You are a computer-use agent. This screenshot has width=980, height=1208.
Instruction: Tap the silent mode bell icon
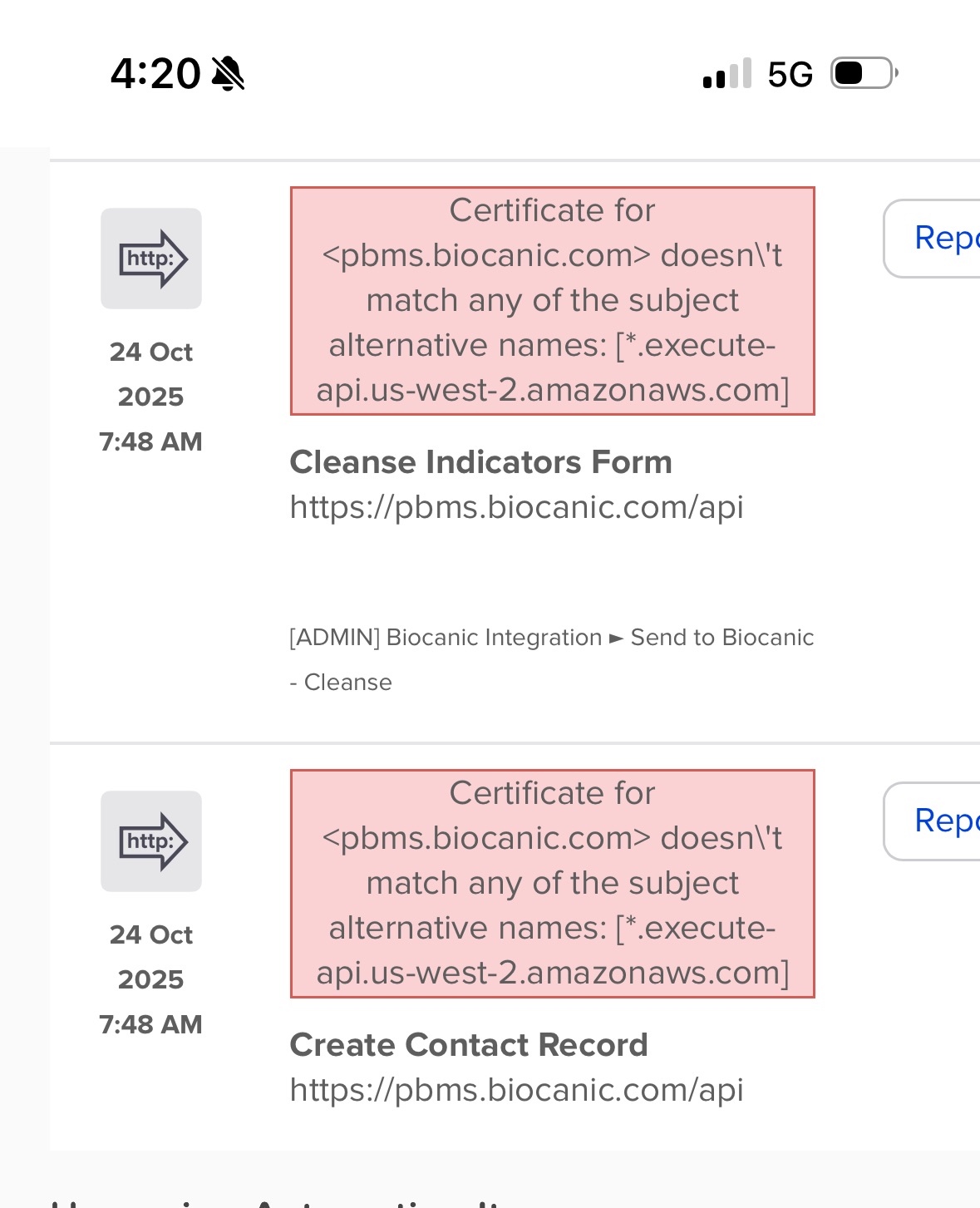pyautogui.click(x=228, y=74)
